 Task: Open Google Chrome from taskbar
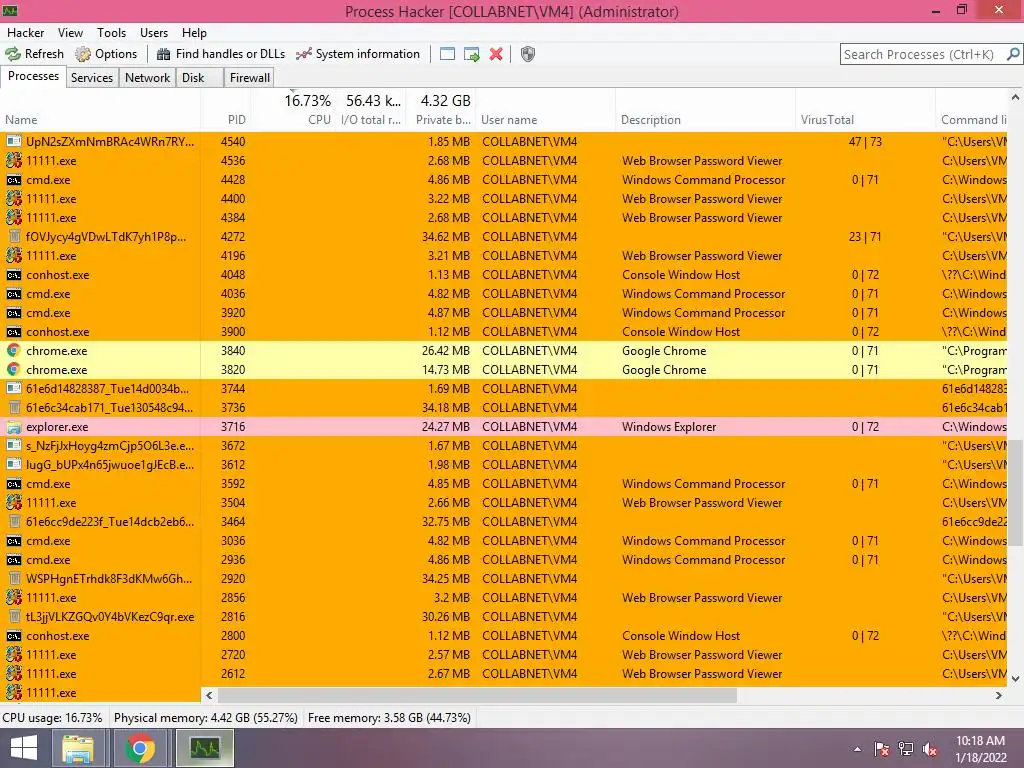click(140, 748)
